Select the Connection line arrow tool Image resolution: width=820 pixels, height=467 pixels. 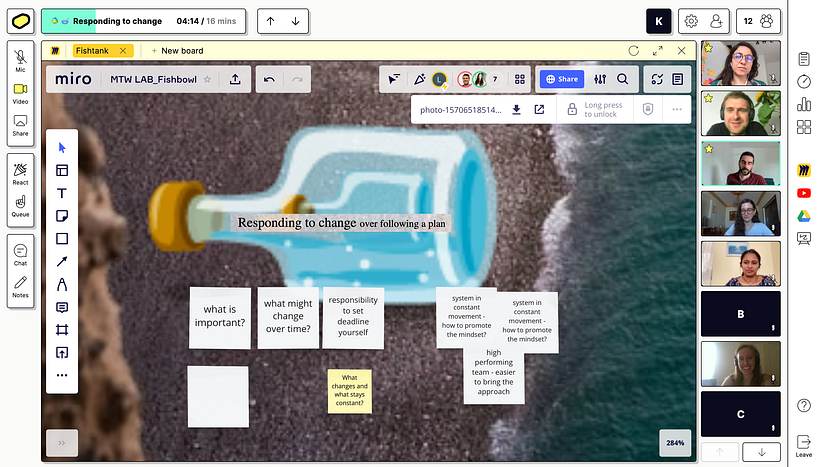pyautogui.click(x=62, y=261)
